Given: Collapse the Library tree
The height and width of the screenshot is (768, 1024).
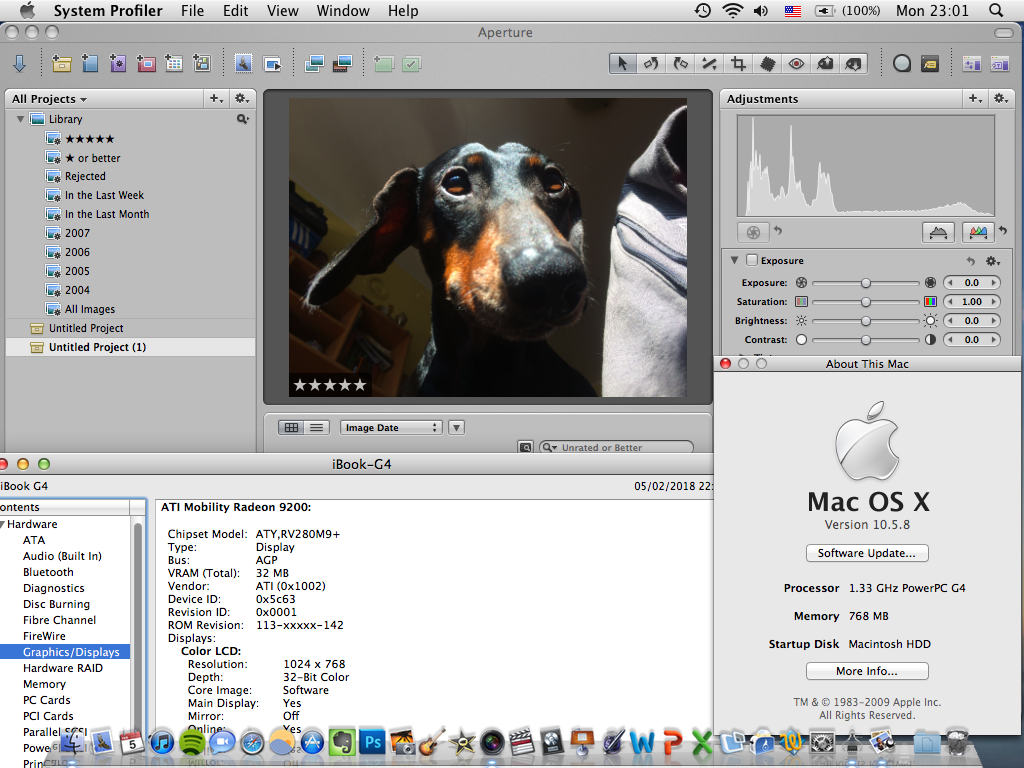Looking at the screenshot, I should tap(20, 119).
